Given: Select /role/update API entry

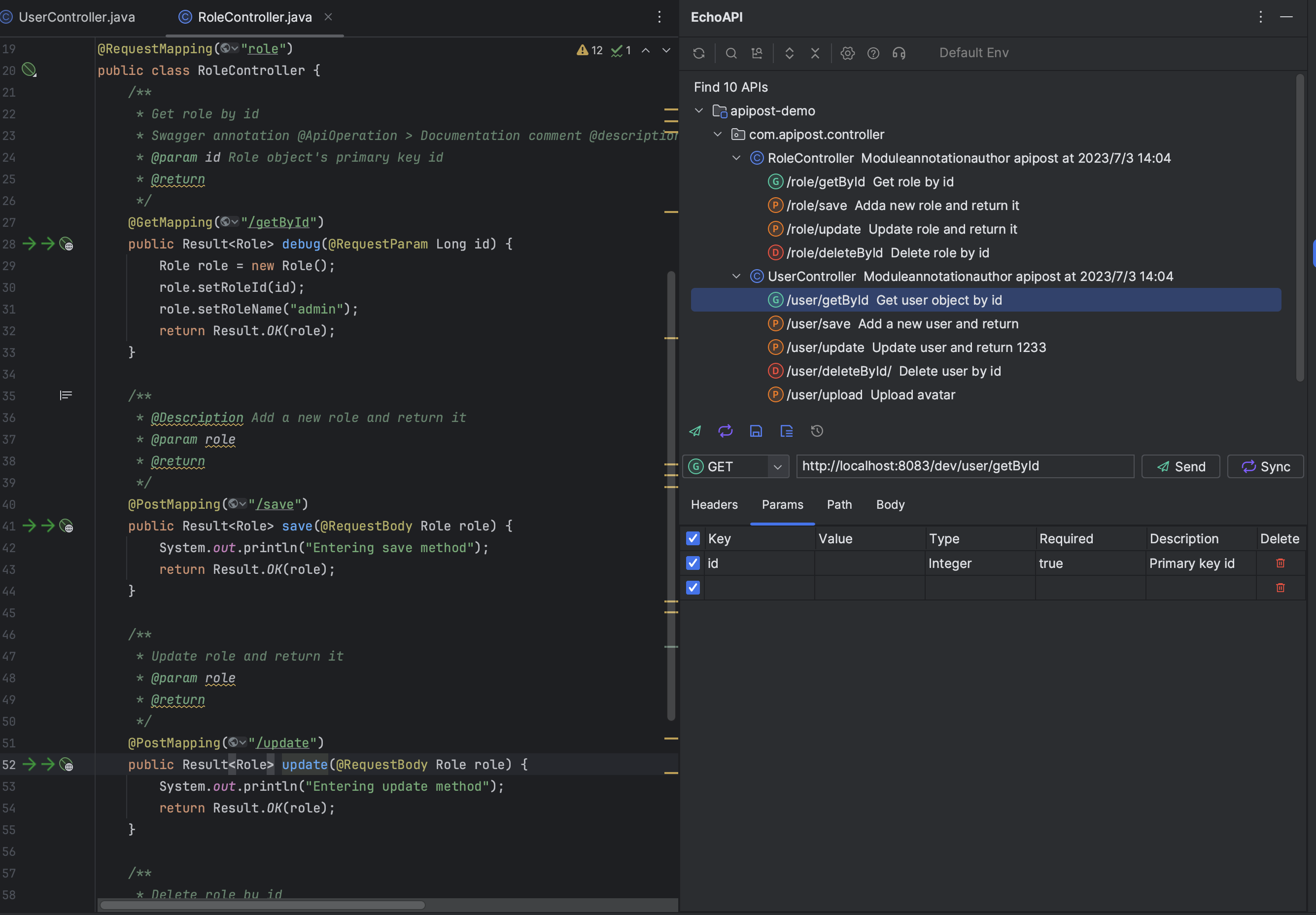Looking at the screenshot, I should coord(892,229).
